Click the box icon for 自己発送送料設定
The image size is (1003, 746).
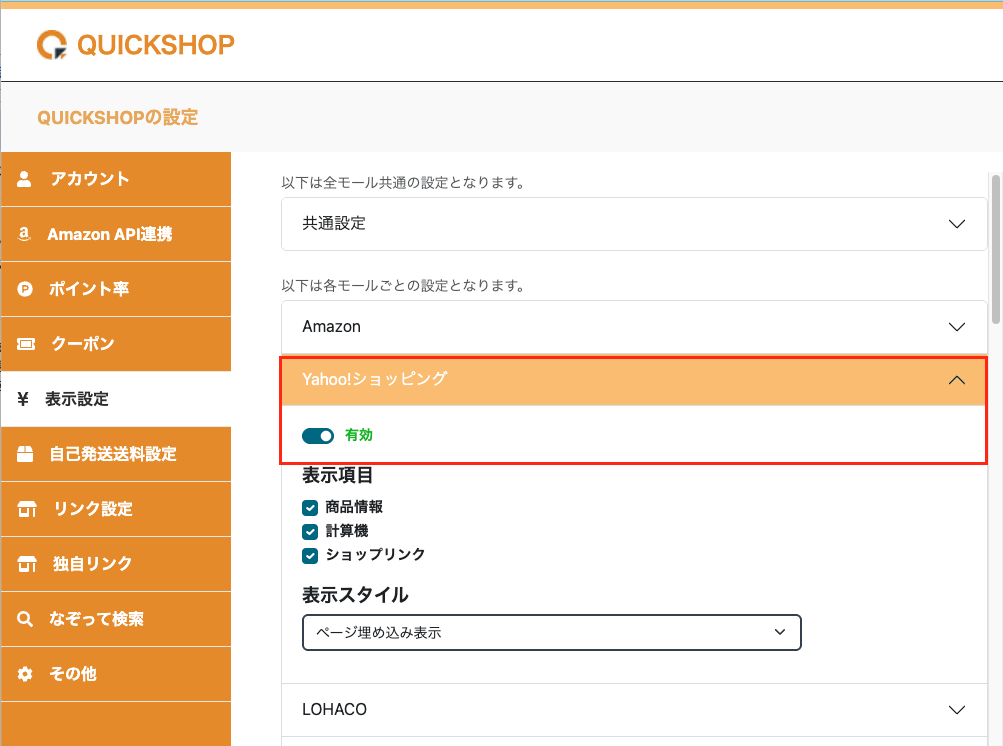(26, 454)
